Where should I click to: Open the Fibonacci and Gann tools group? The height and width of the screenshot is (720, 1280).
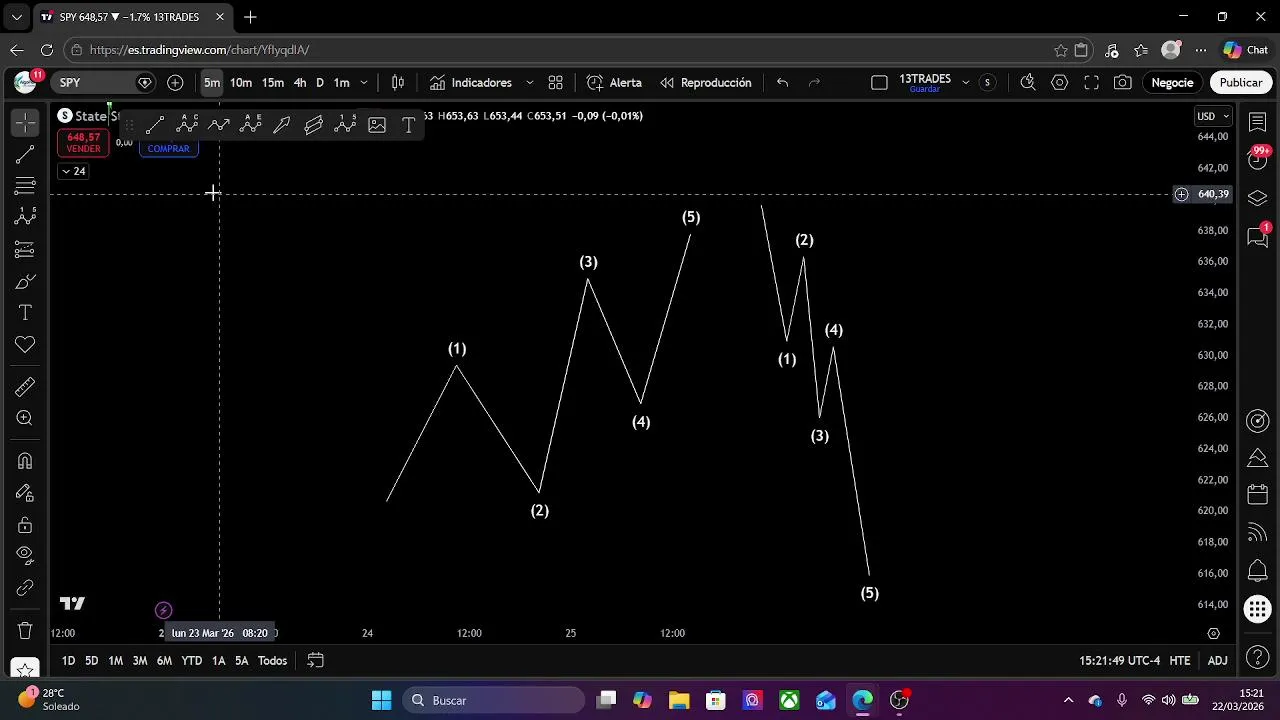(x=25, y=186)
